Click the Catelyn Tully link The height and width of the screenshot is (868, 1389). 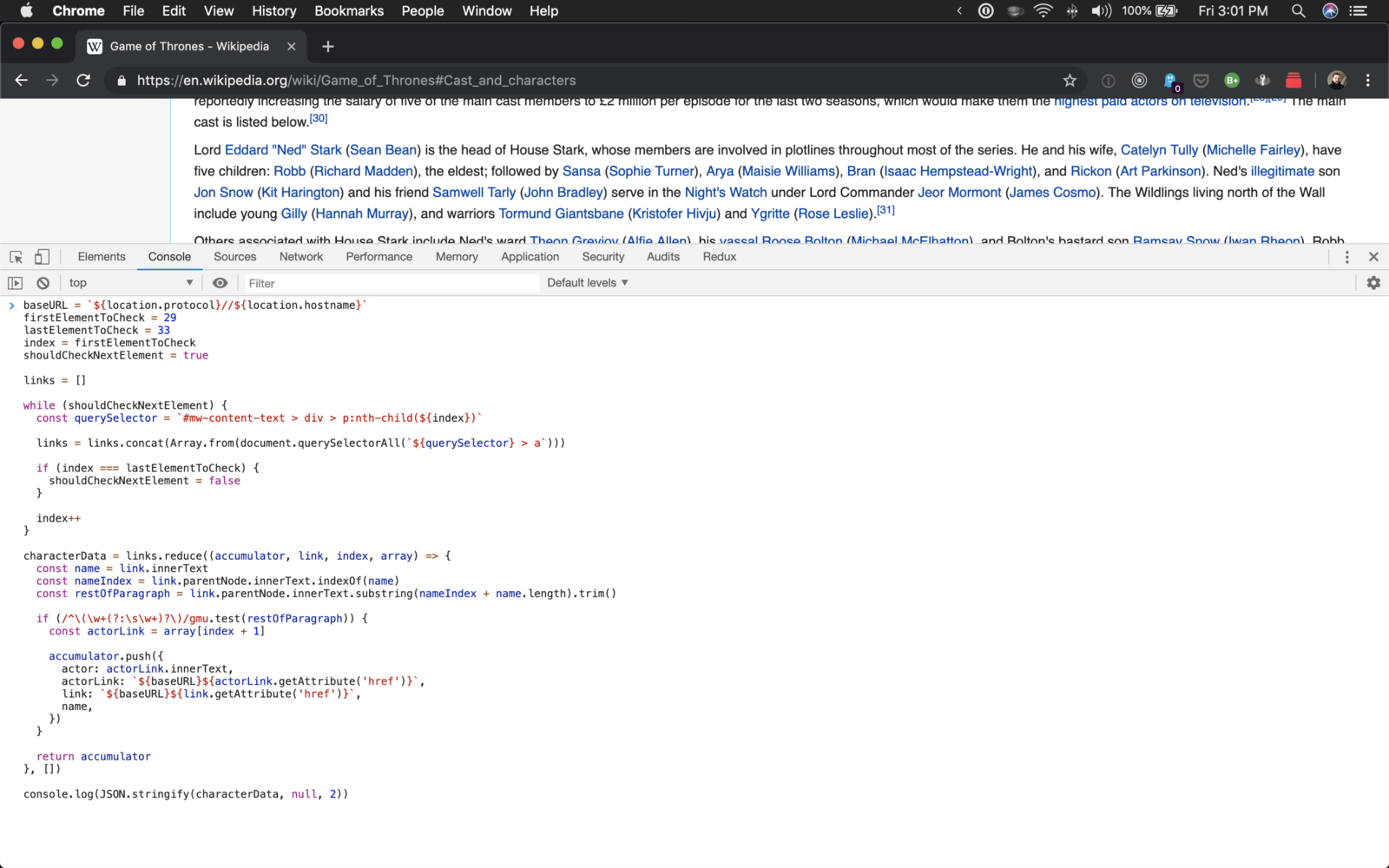(x=1159, y=150)
